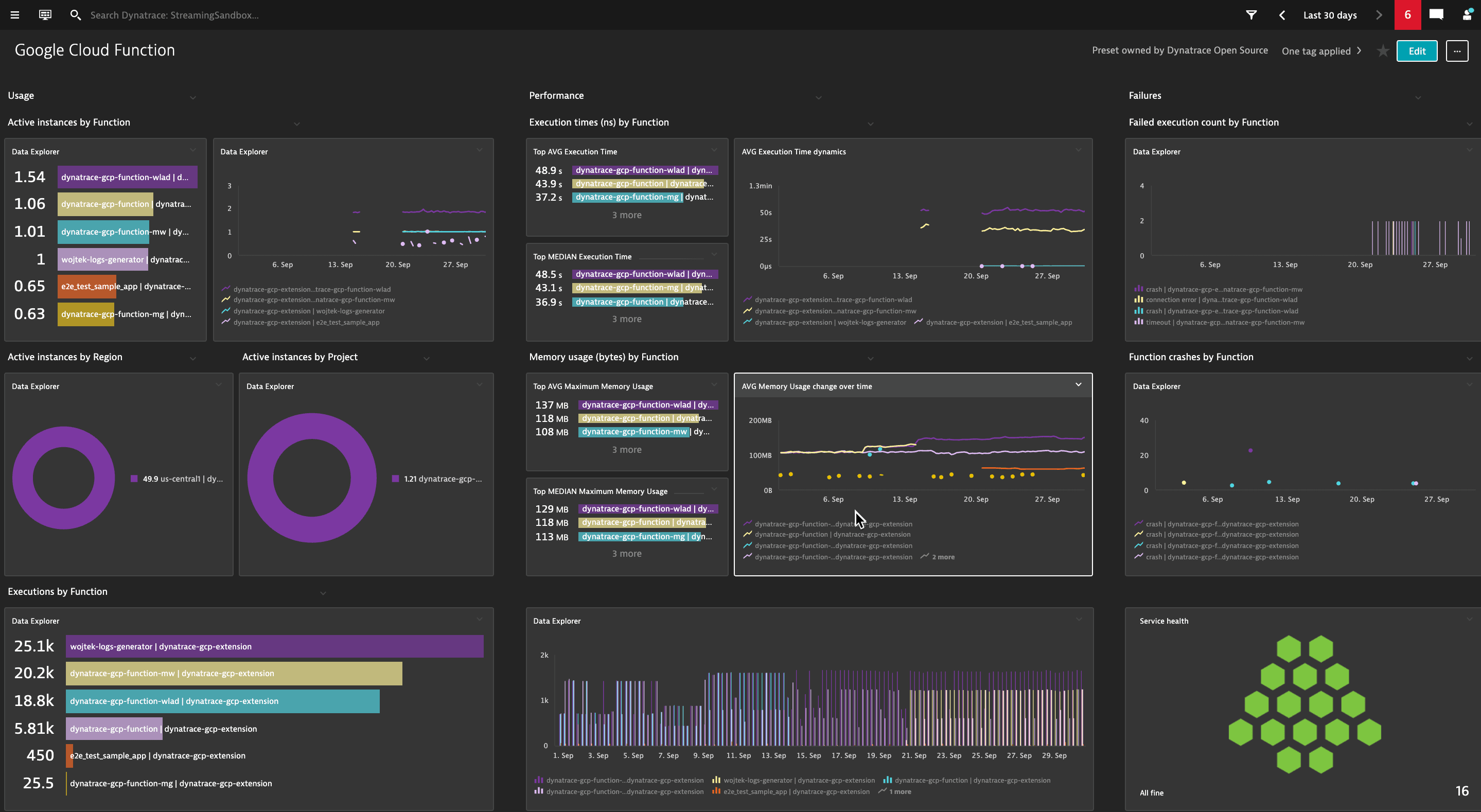Show 3 more in Top AVG Execution Time
Viewport: 1481px width, 812px height.
626,215
